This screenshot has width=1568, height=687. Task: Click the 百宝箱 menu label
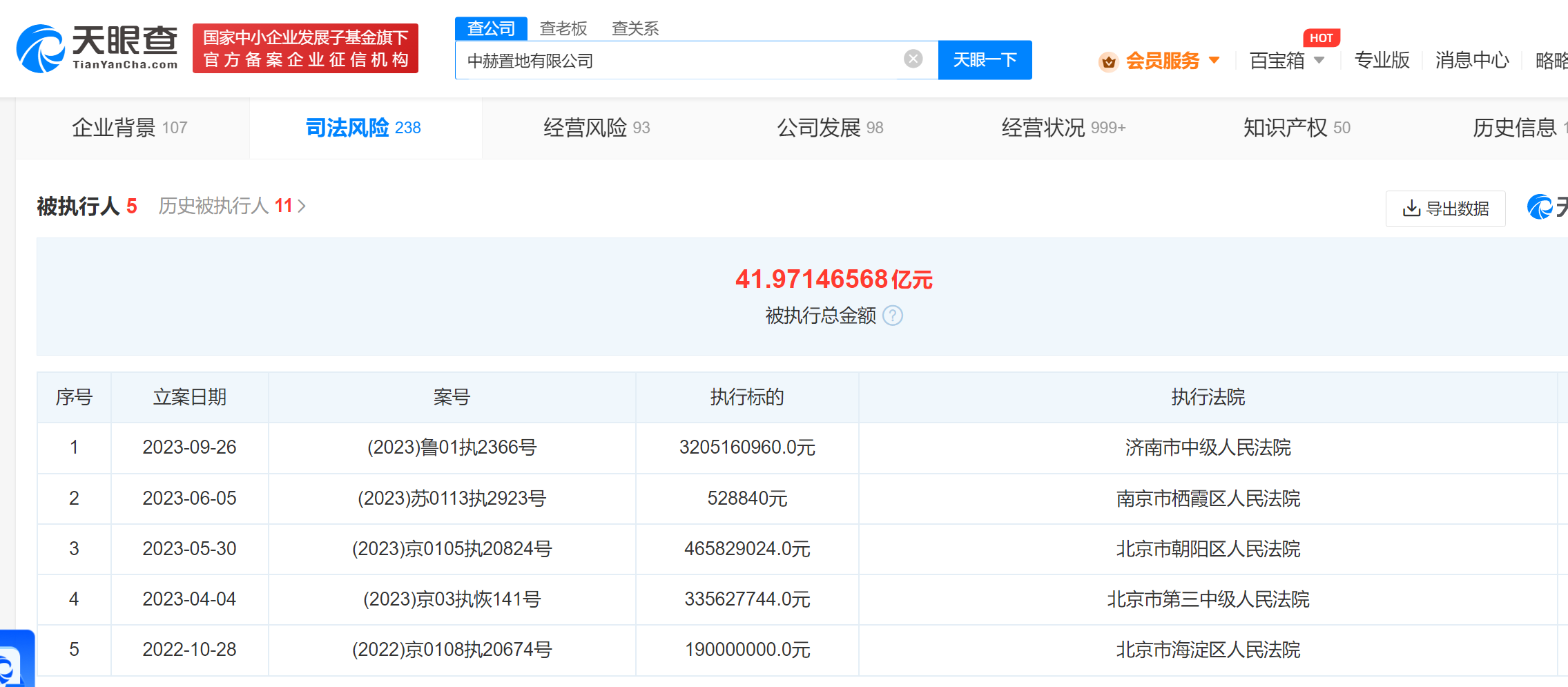tap(1277, 61)
